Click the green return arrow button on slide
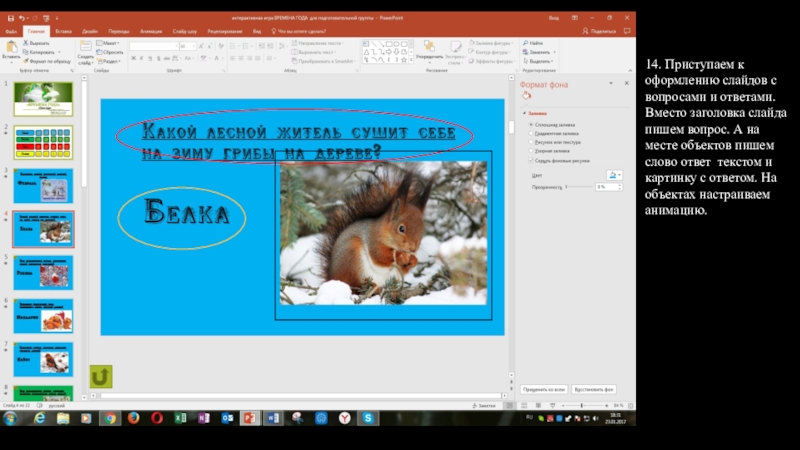 click(101, 376)
